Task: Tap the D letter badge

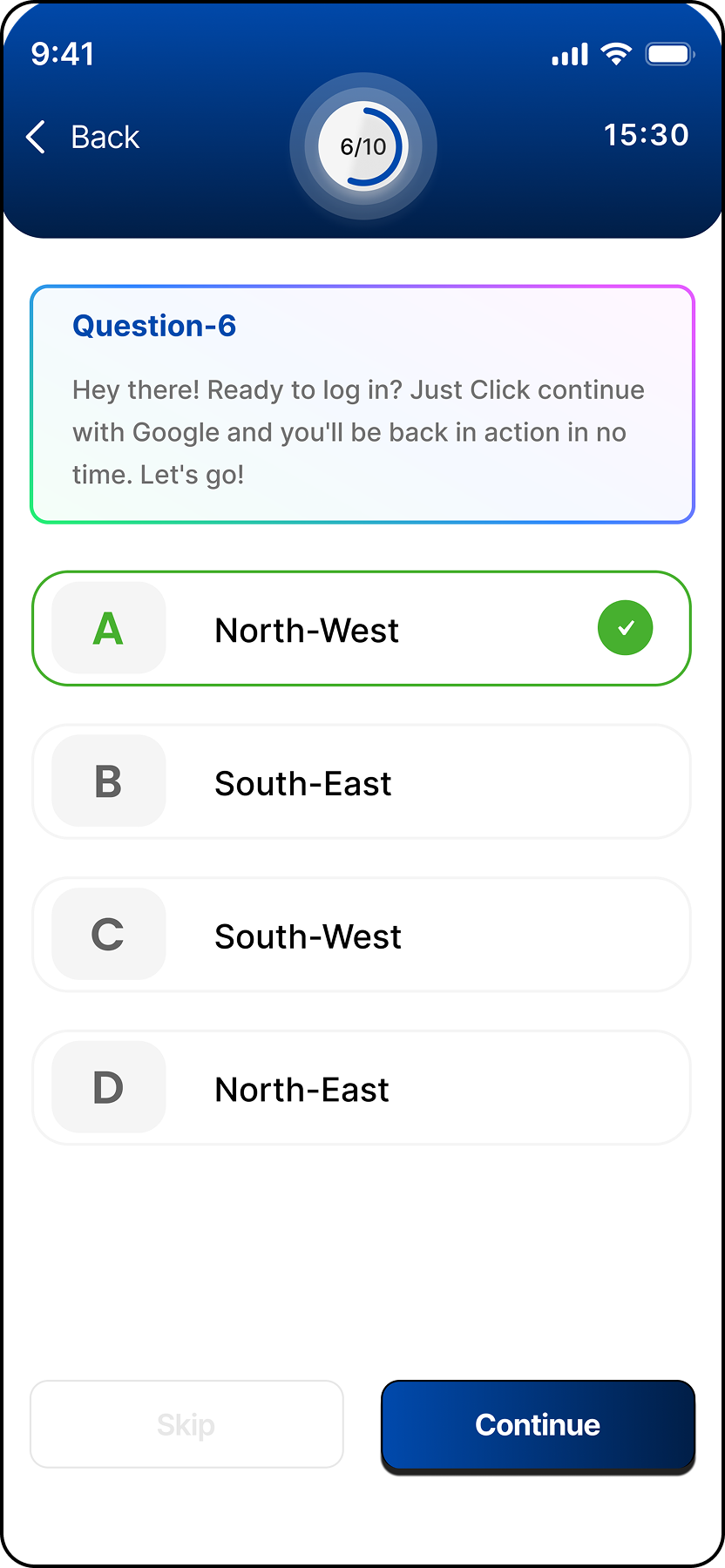Action: 109,1087
